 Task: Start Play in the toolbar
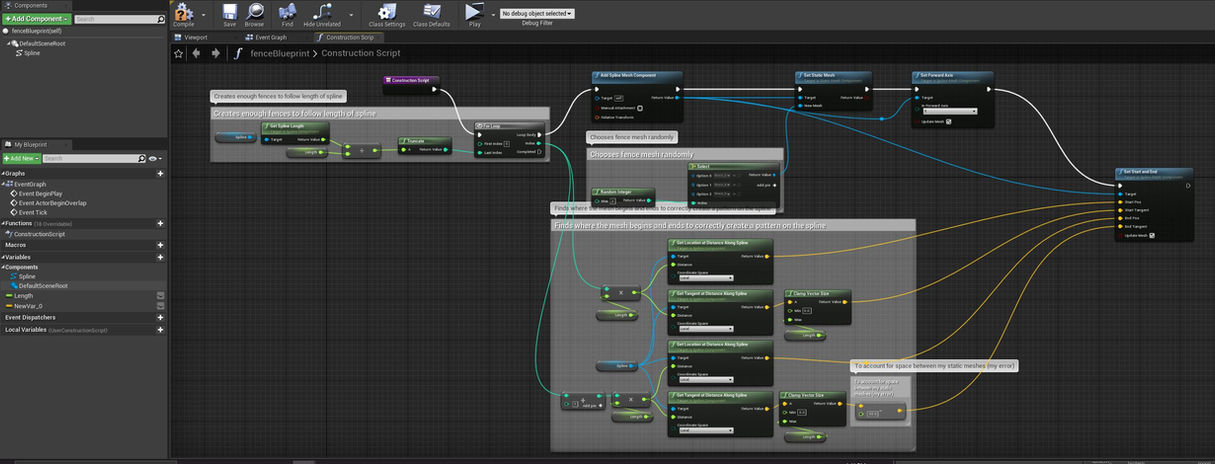click(x=474, y=12)
